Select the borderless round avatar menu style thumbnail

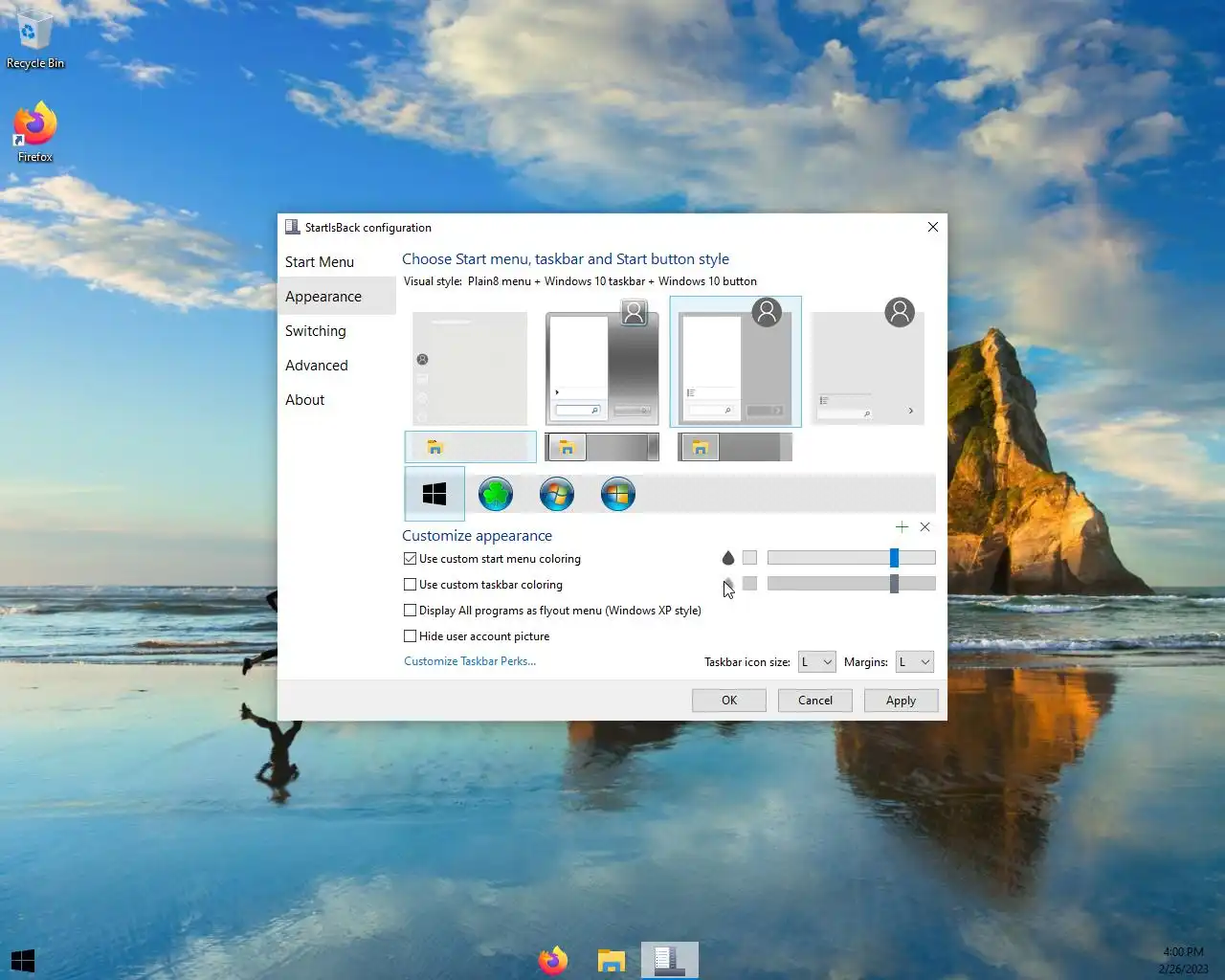click(x=868, y=363)
